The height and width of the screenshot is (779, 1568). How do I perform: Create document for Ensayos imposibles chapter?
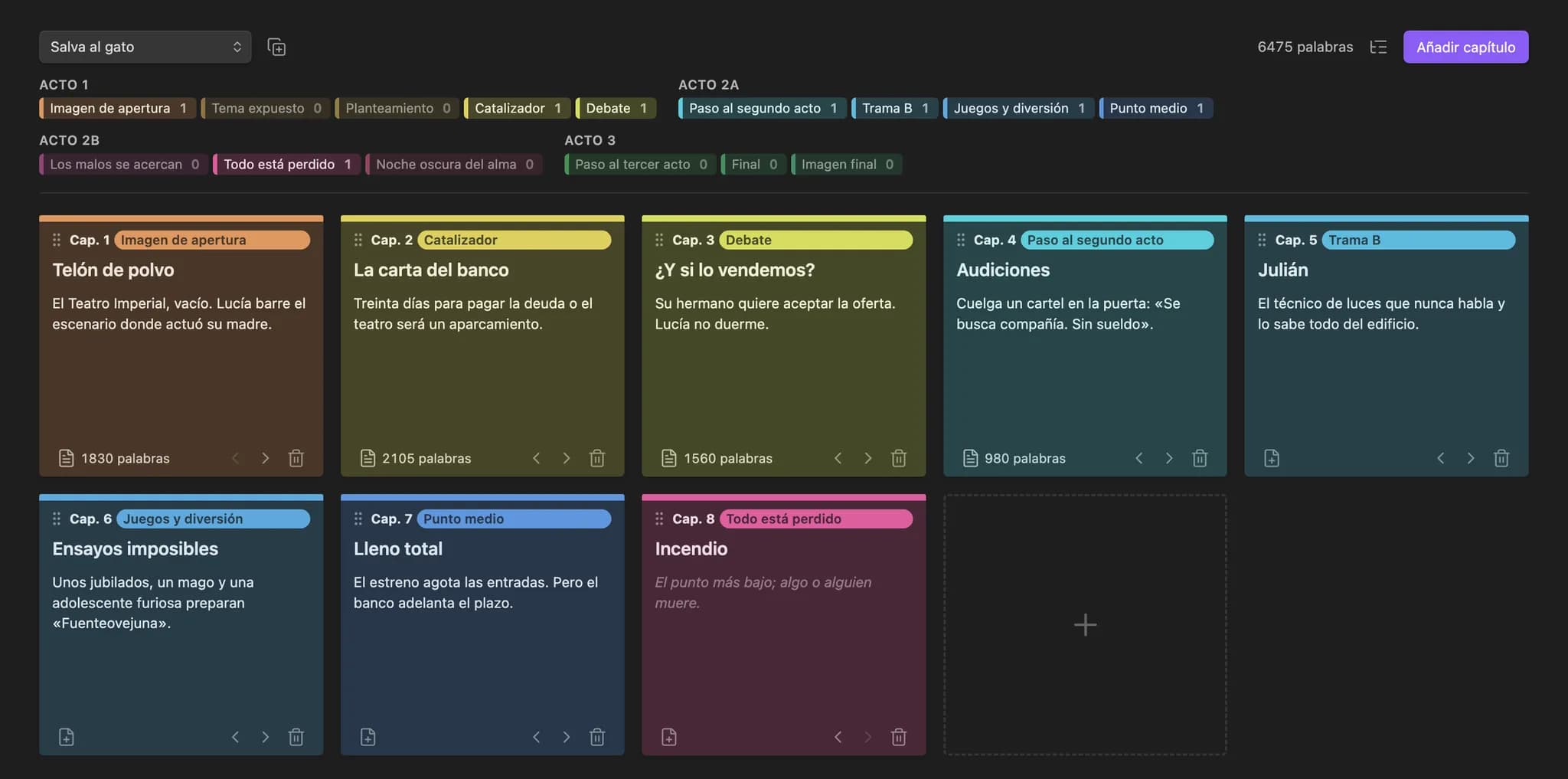tap(67, 737)
